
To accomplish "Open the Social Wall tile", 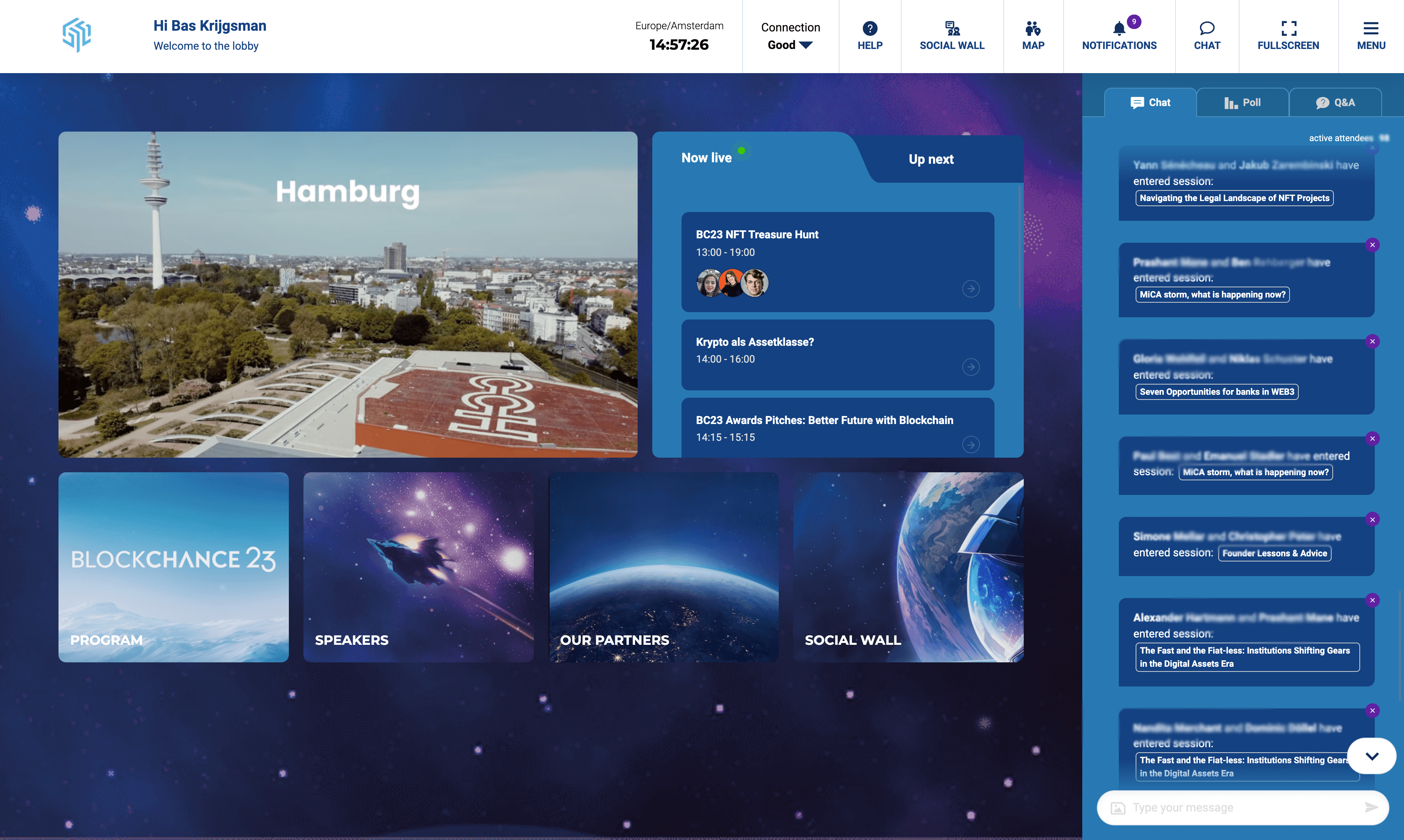I will click(908, 567).
